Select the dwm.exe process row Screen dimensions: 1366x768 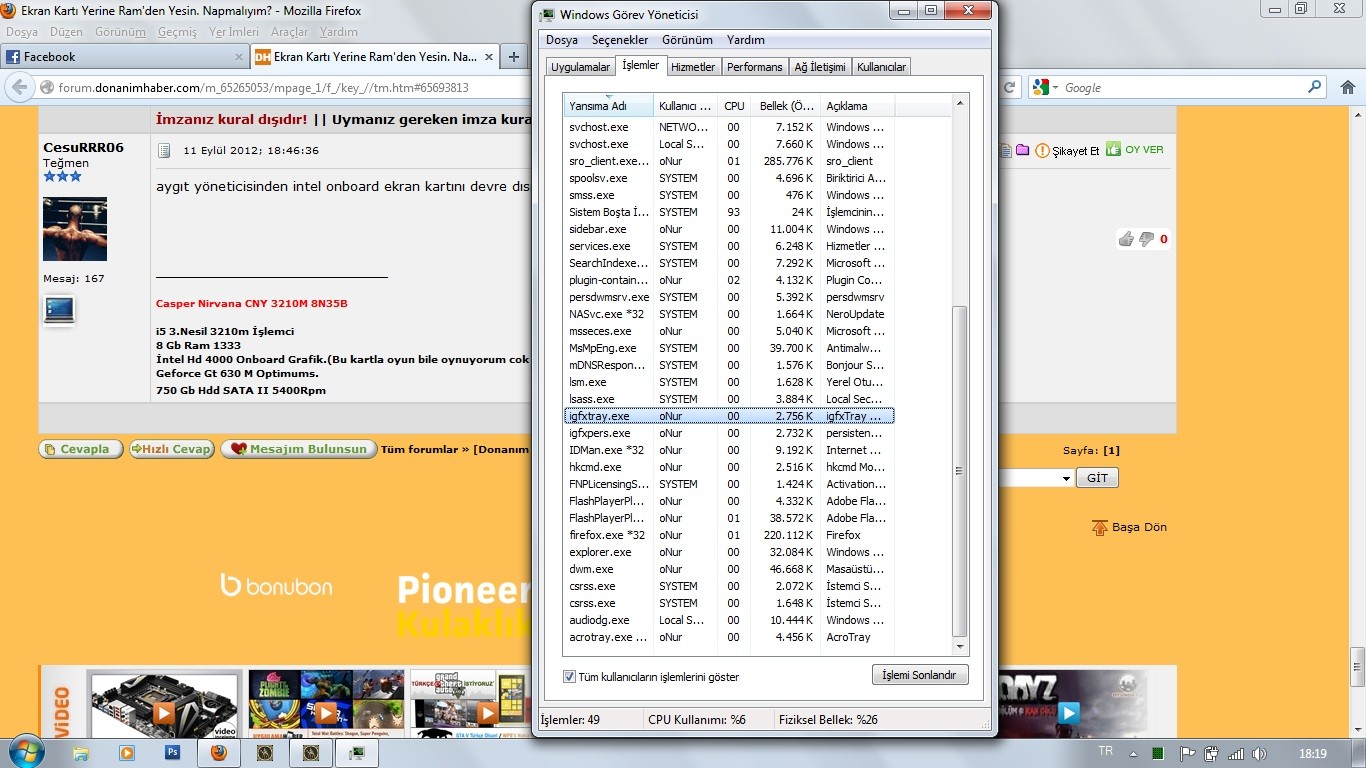pos(729,569)
